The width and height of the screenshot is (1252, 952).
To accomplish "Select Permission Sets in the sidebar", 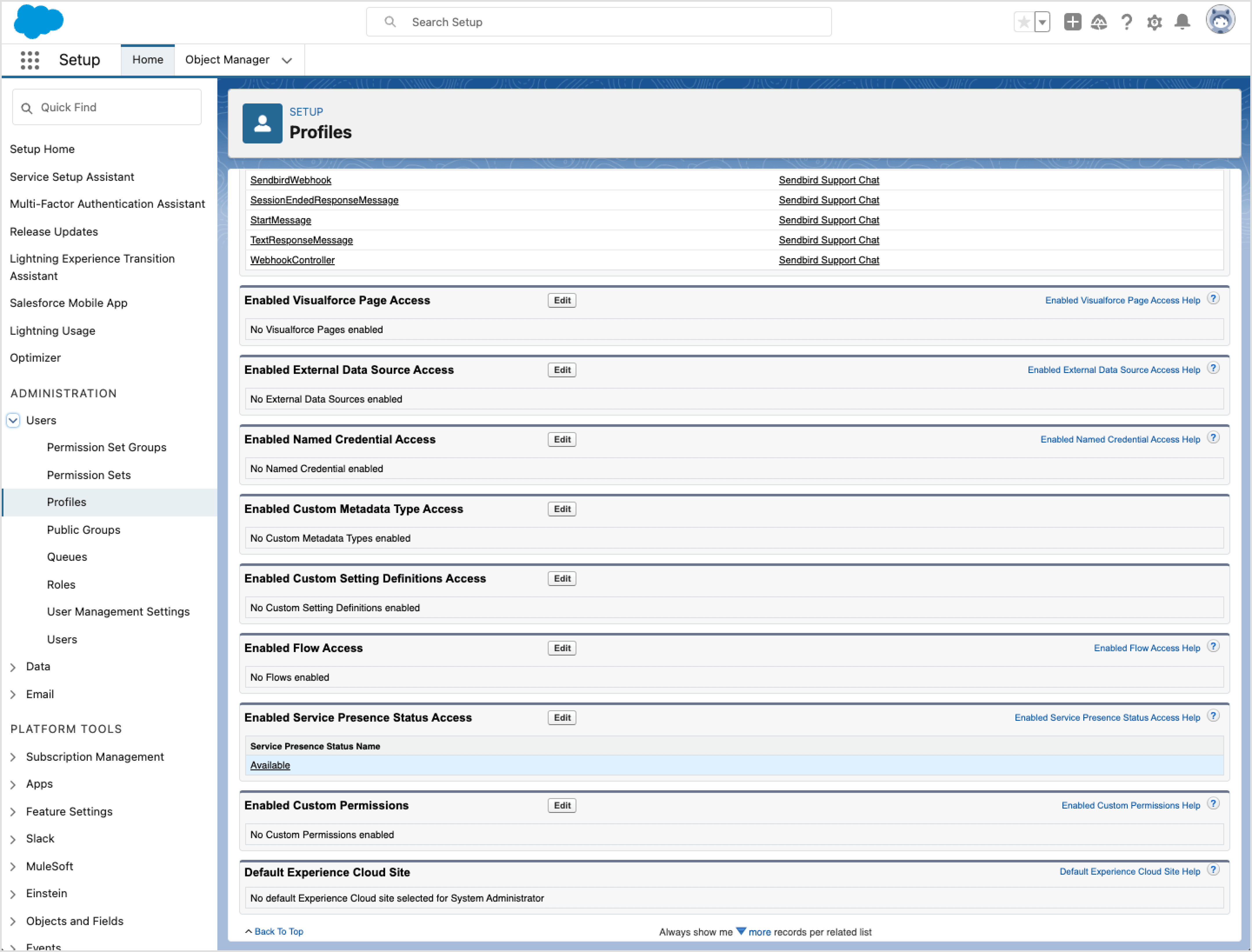I will [88, 475].
